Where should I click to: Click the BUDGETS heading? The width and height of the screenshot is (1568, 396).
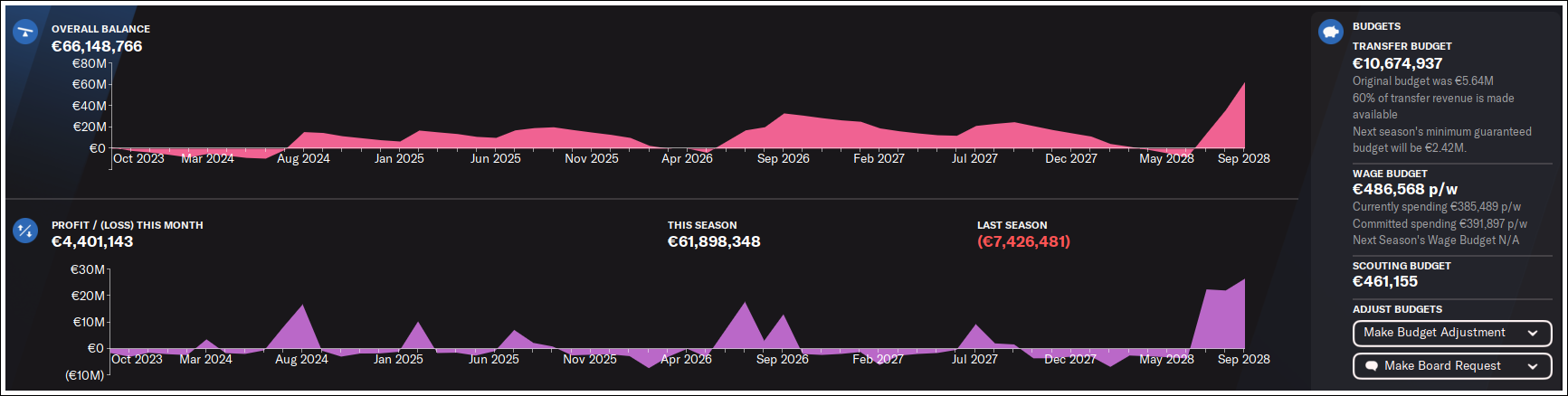(x=1376, y=26)
